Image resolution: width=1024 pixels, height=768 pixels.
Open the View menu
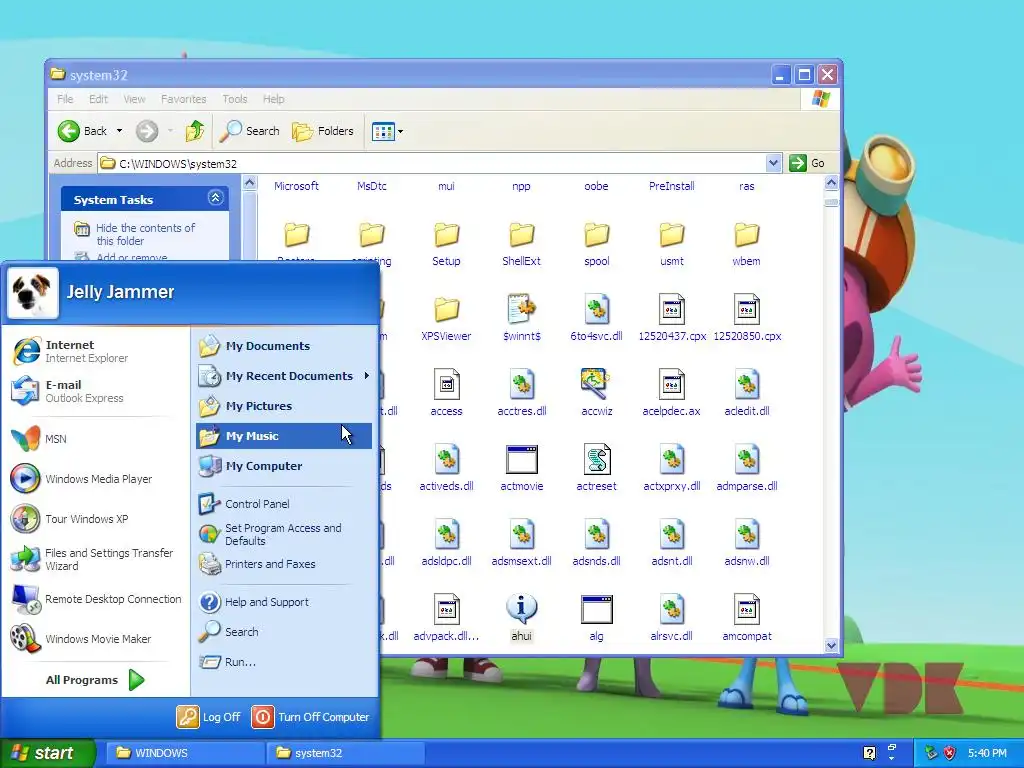(134, 99)
